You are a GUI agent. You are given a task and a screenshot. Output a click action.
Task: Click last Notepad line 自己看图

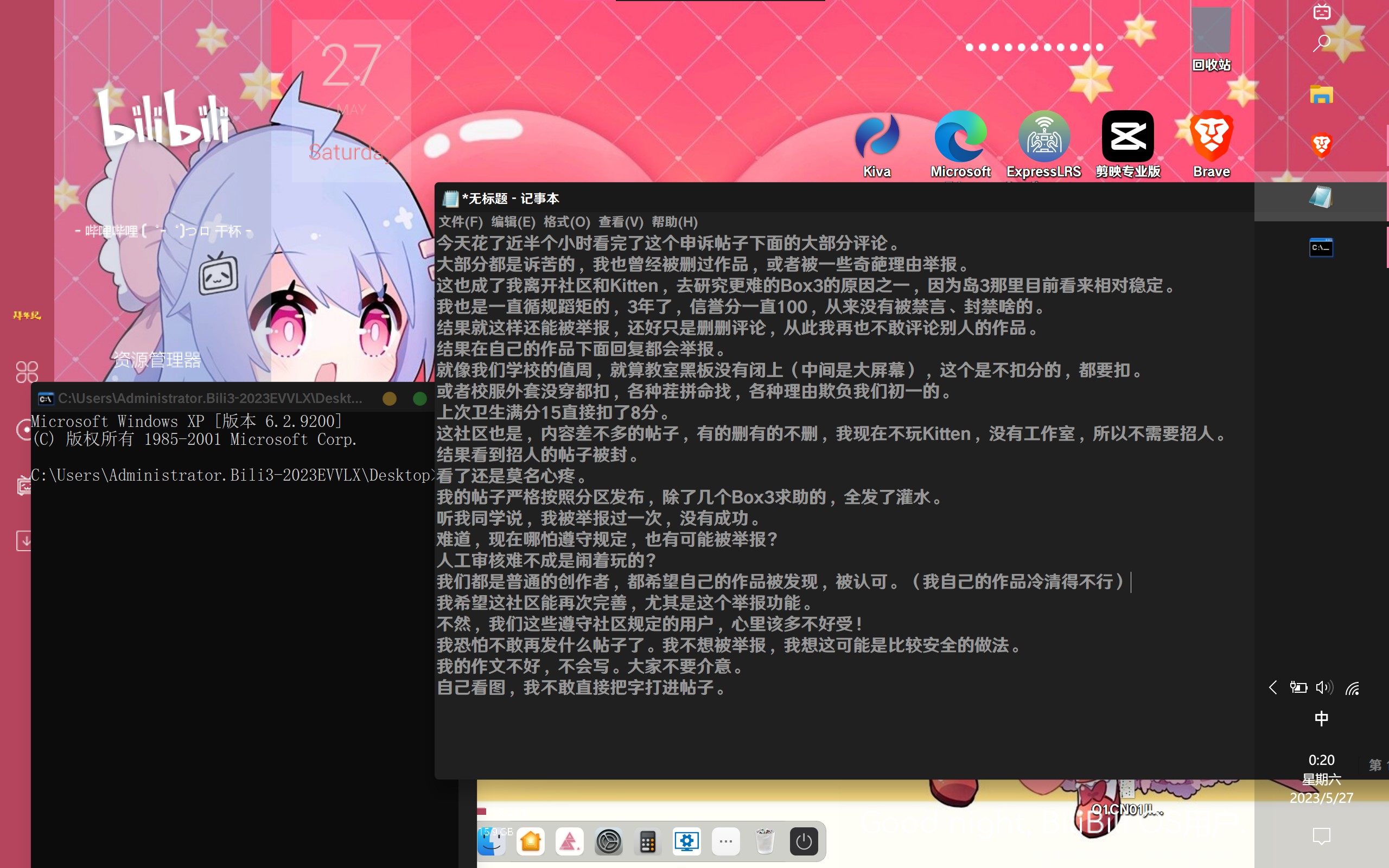(x=582, y=687)
